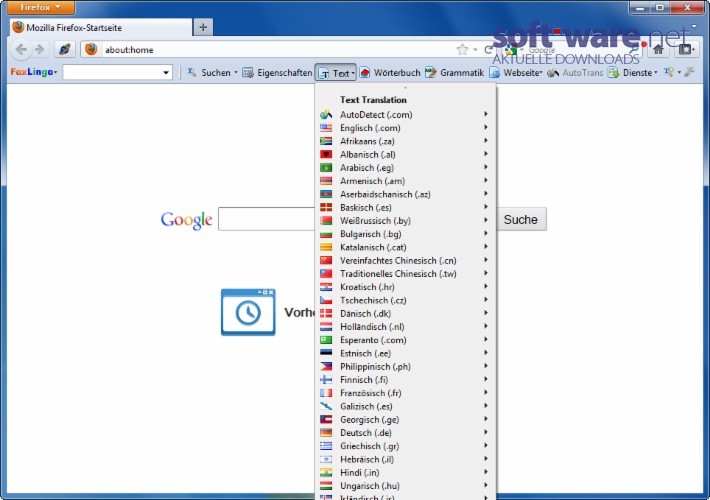The height and width of the screenshot is (500, 710).
Task: Click the Finnisch (.fi) flag icon
Action: [x=326, y=380]
